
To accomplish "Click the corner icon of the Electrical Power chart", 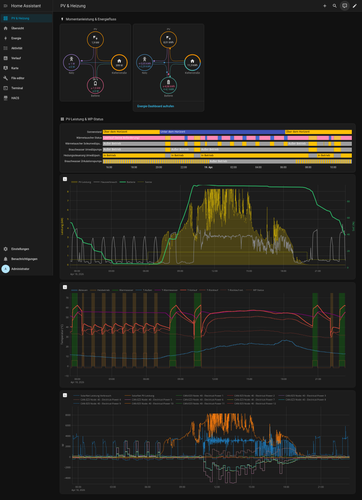I will point(65,395).
